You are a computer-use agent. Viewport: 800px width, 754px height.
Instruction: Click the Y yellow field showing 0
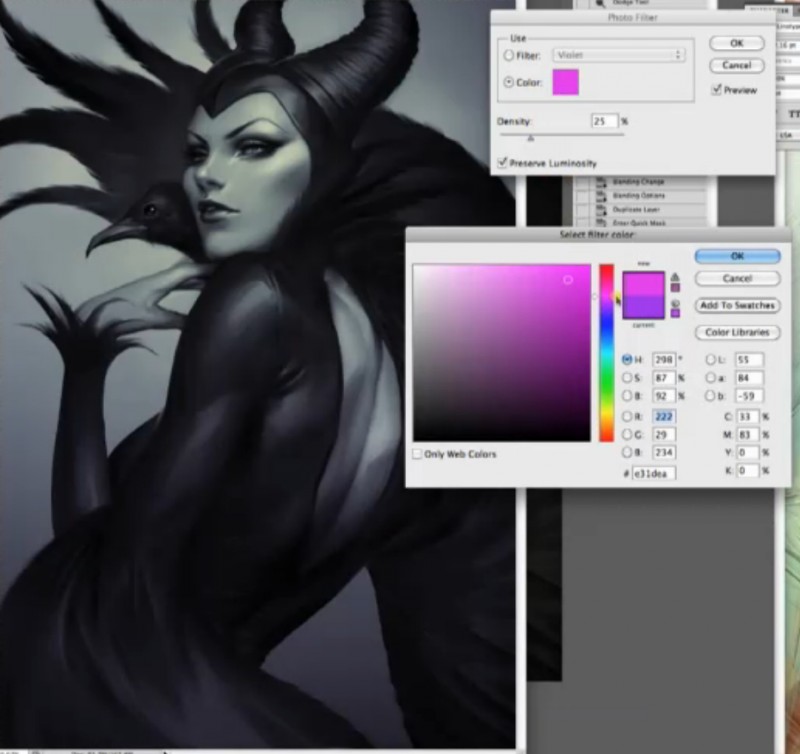pyautogui.click(x=747, y=453)
